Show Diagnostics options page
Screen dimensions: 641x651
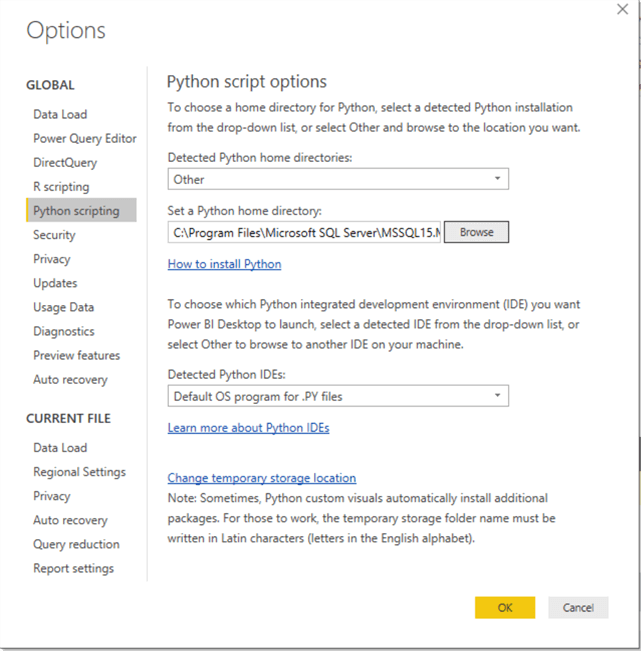[64, 331]
